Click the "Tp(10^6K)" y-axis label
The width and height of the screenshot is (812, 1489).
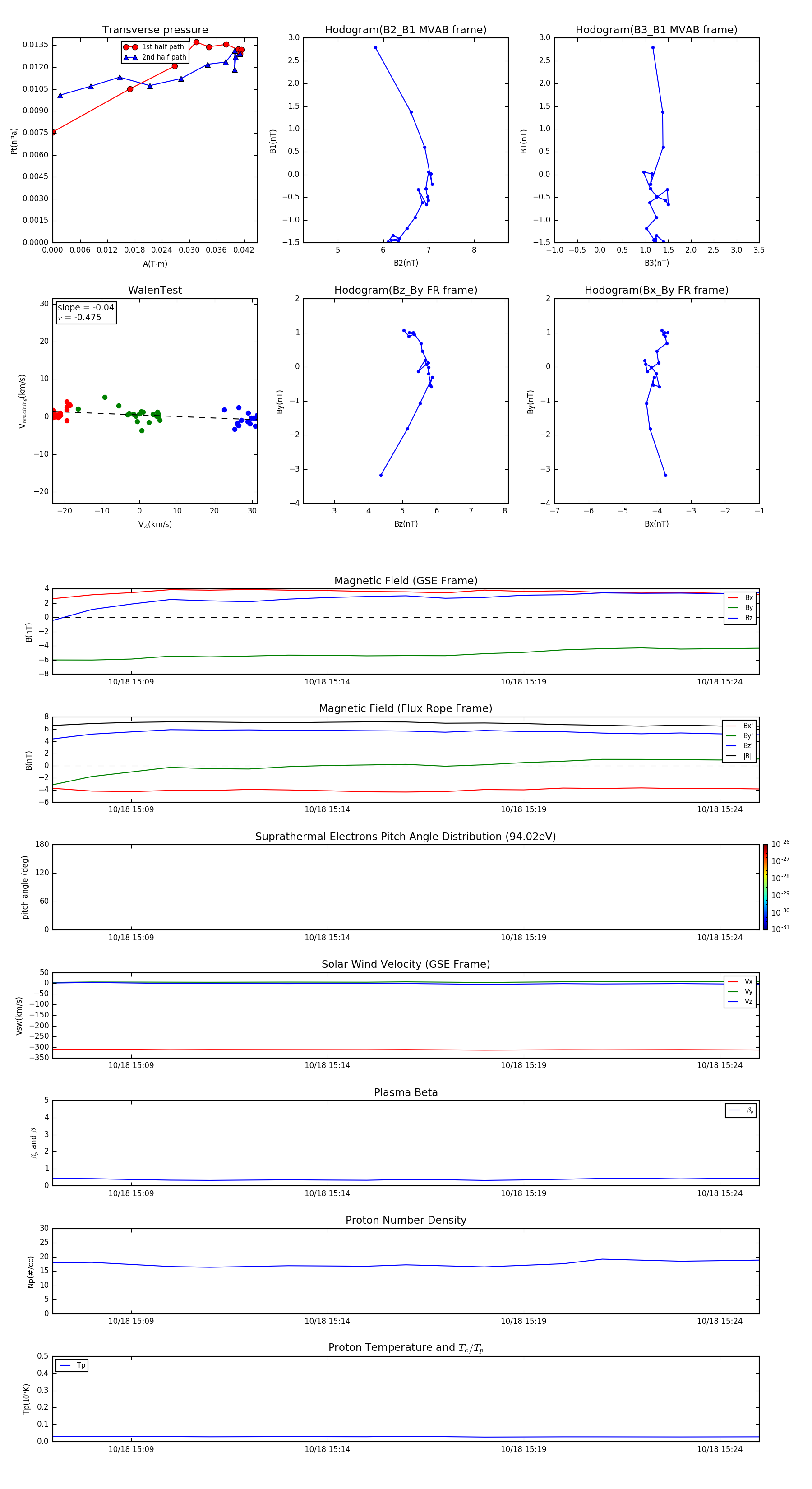click(26, 1399)
